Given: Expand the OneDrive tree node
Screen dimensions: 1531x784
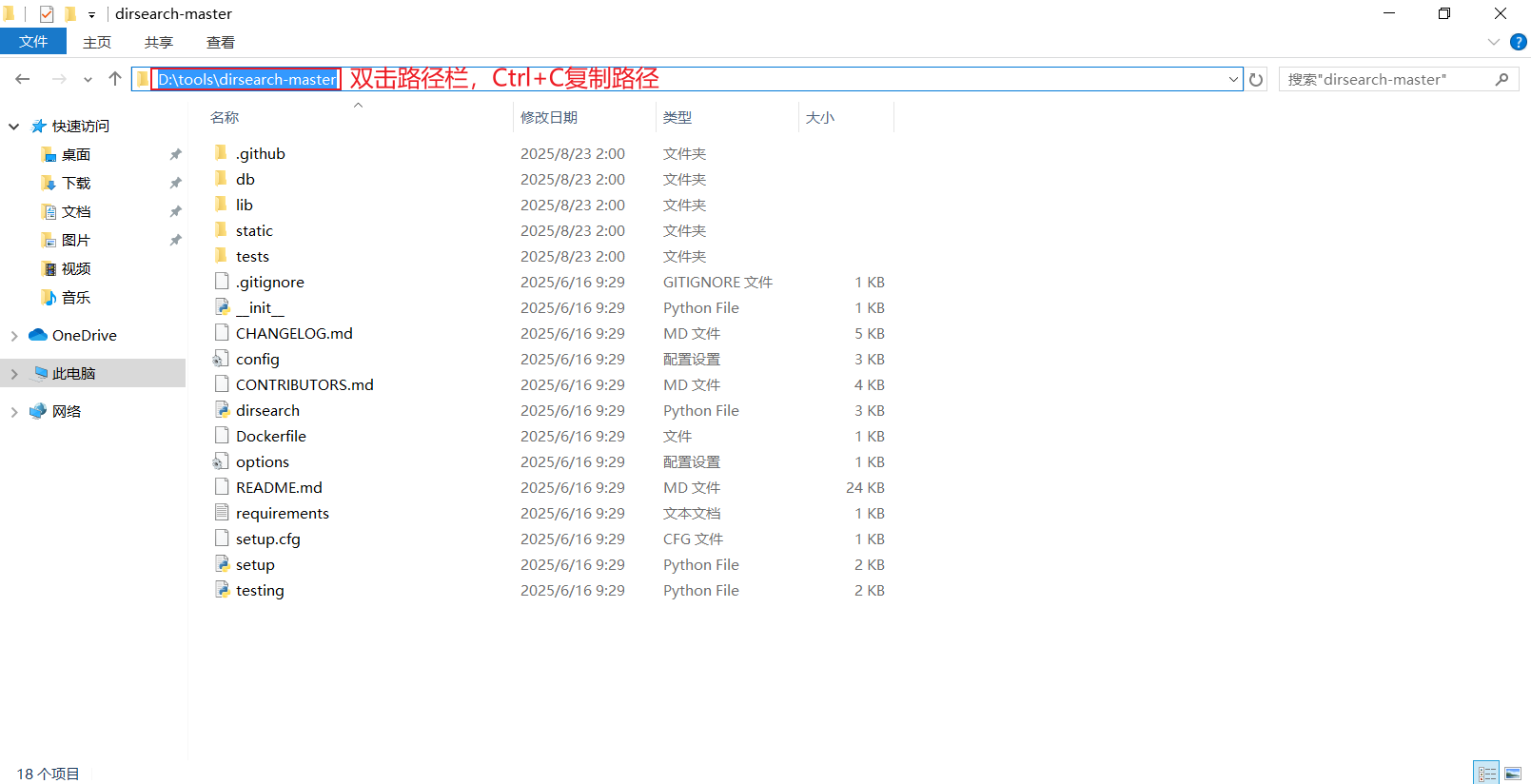Looking at the screenshot, I should [x=14, y=336].
